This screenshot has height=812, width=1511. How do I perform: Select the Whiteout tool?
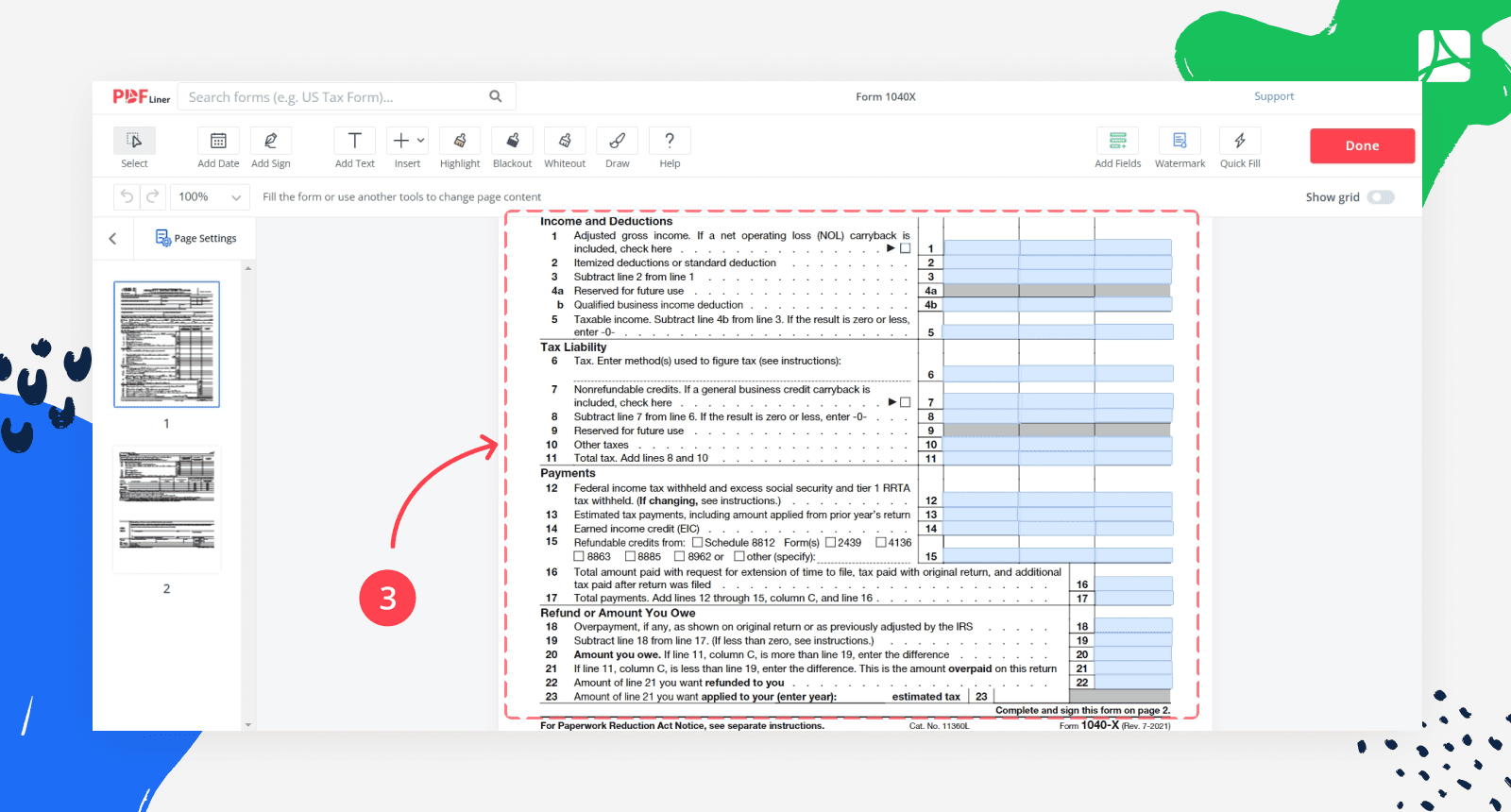click(565, 141)
